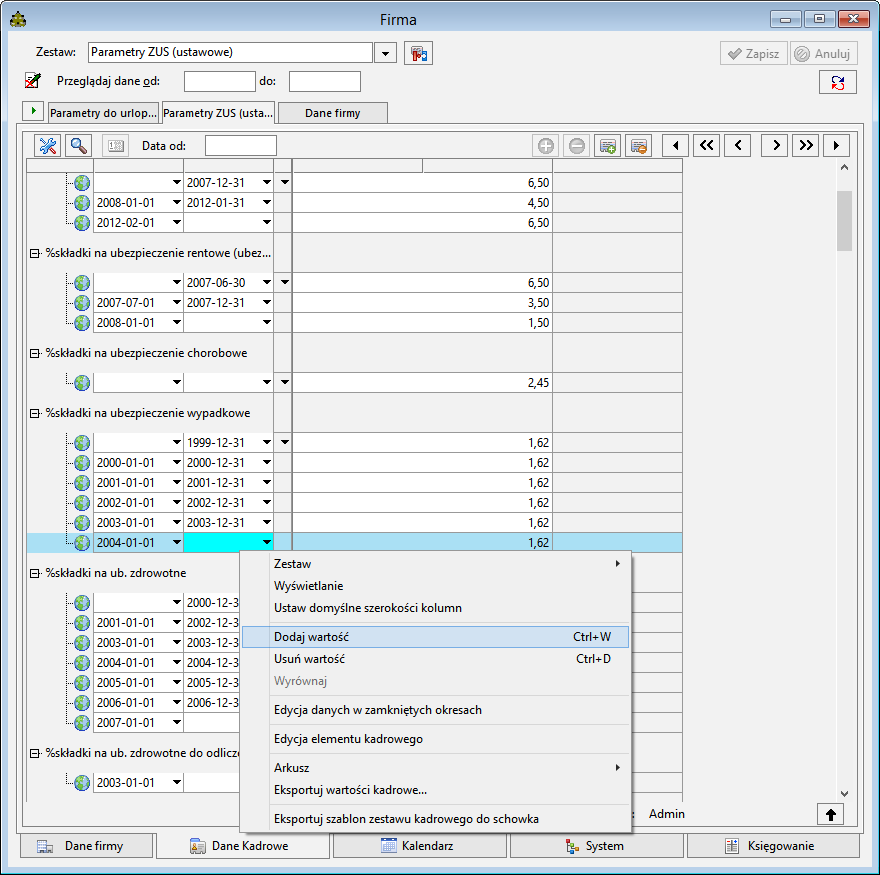This screenshot has height=875, width=880.
Task: Open the highlighted empty end date dropdown
Action: tap(267, 543)
